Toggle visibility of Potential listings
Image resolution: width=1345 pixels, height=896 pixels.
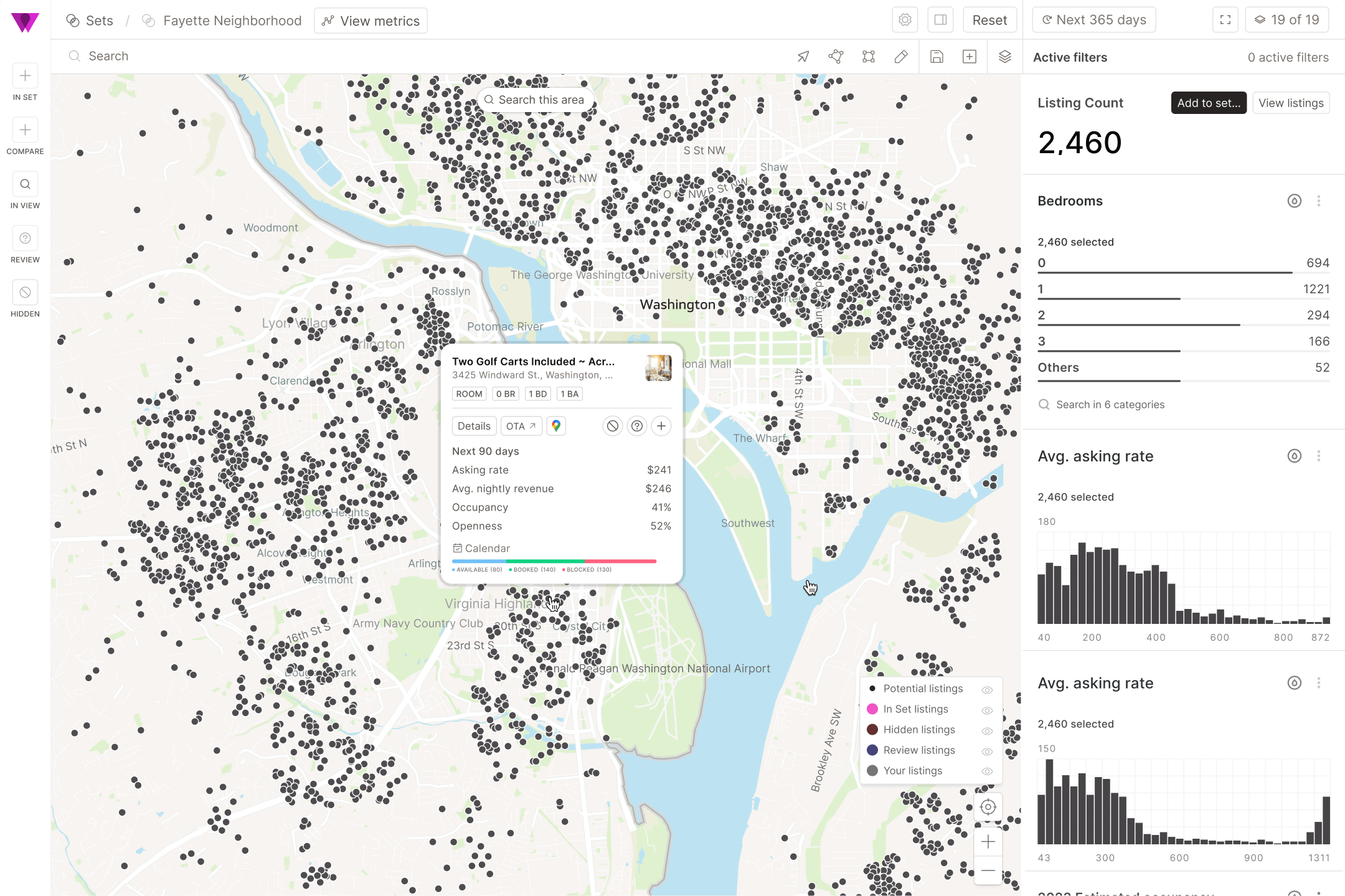click(987, 689)
